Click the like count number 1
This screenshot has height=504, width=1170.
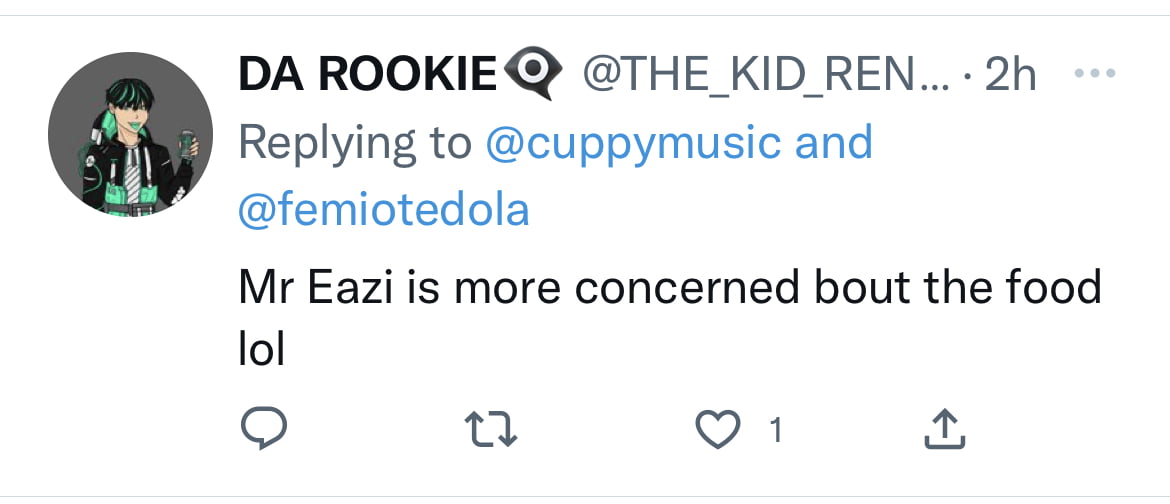click(776, 431)
